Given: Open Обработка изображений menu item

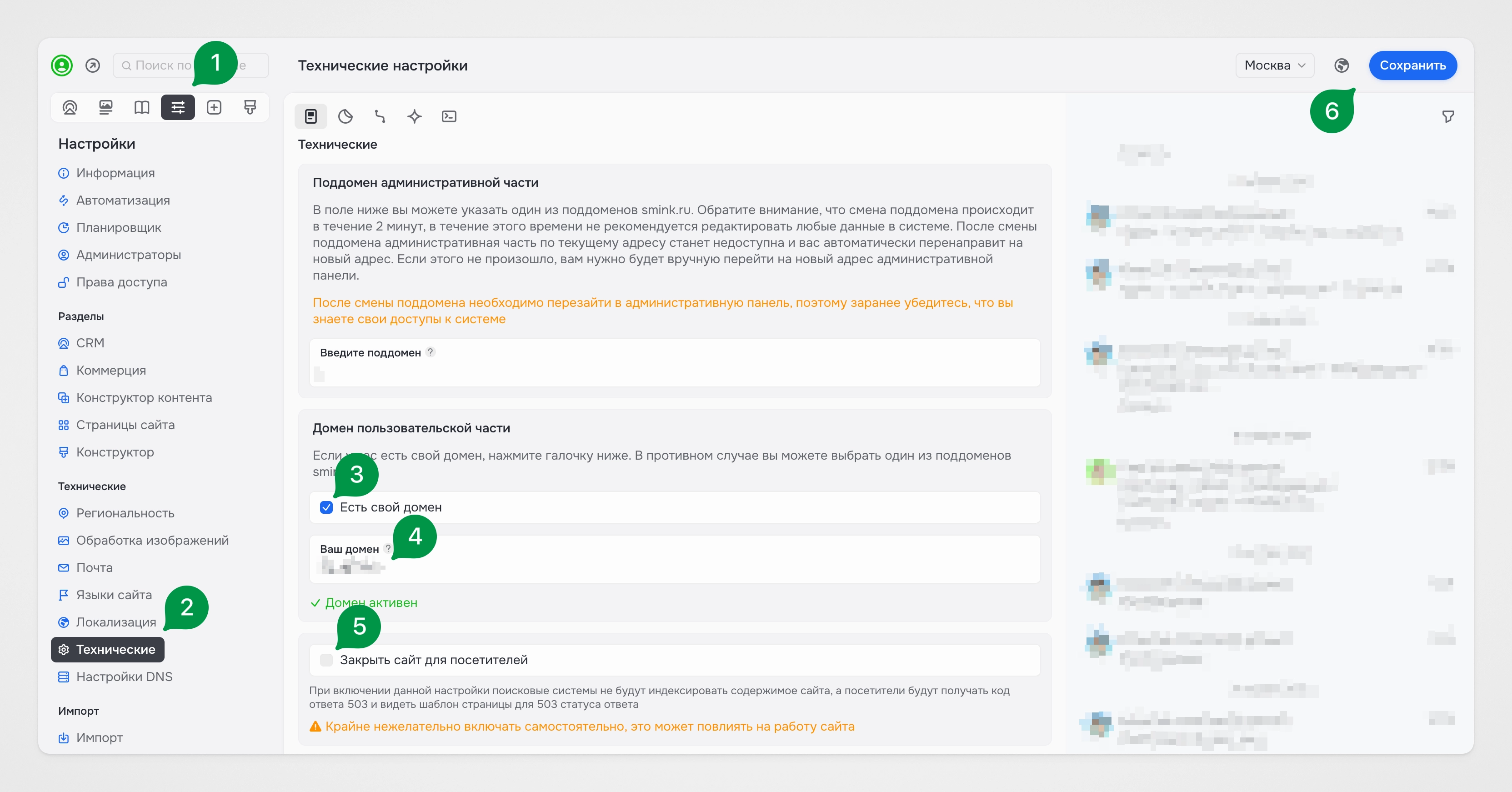Looking at the screenshot, I should (x=152, y=540).
